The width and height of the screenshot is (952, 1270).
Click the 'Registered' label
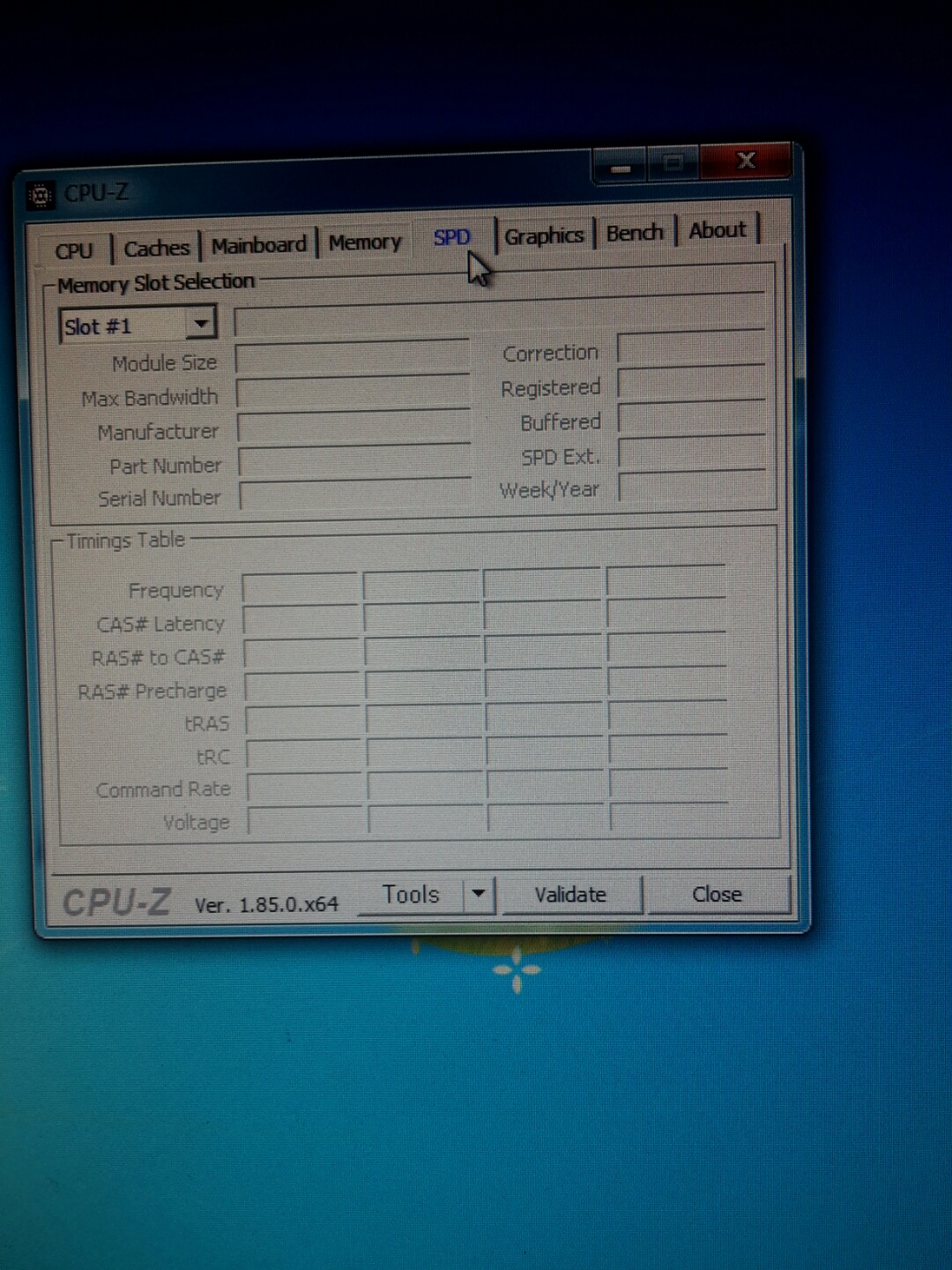[550, 388]
